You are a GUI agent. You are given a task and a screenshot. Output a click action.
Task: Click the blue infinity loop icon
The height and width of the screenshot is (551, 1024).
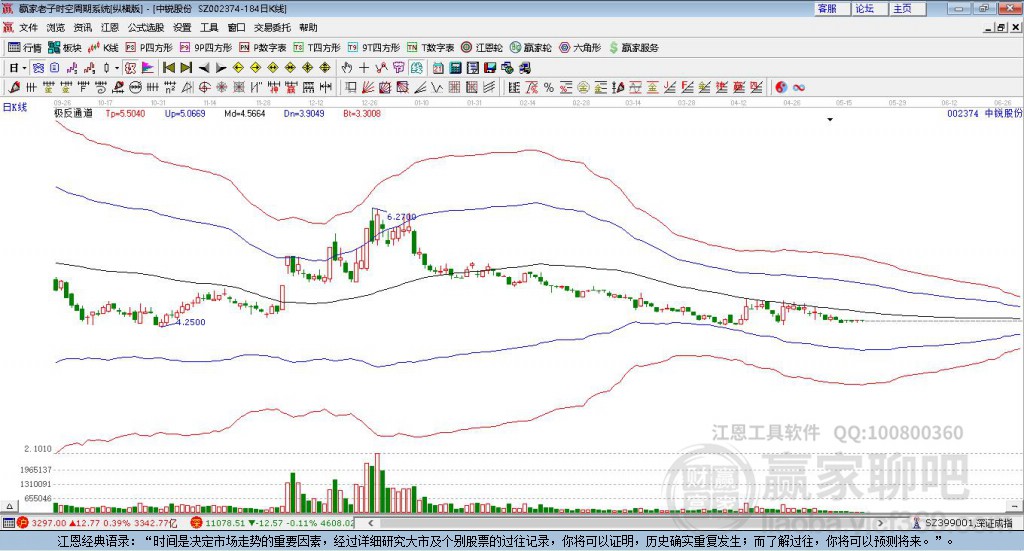799,87
